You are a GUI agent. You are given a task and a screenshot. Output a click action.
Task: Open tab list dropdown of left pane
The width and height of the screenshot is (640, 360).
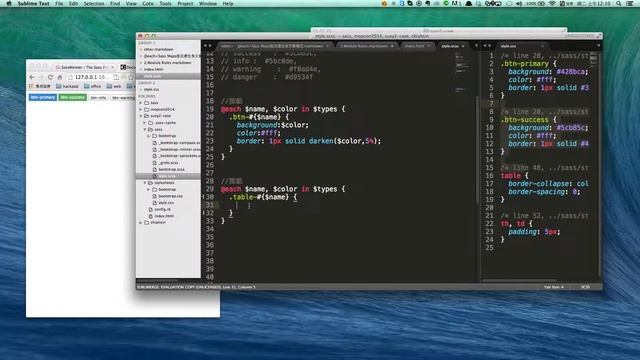[x=476, y=46]
